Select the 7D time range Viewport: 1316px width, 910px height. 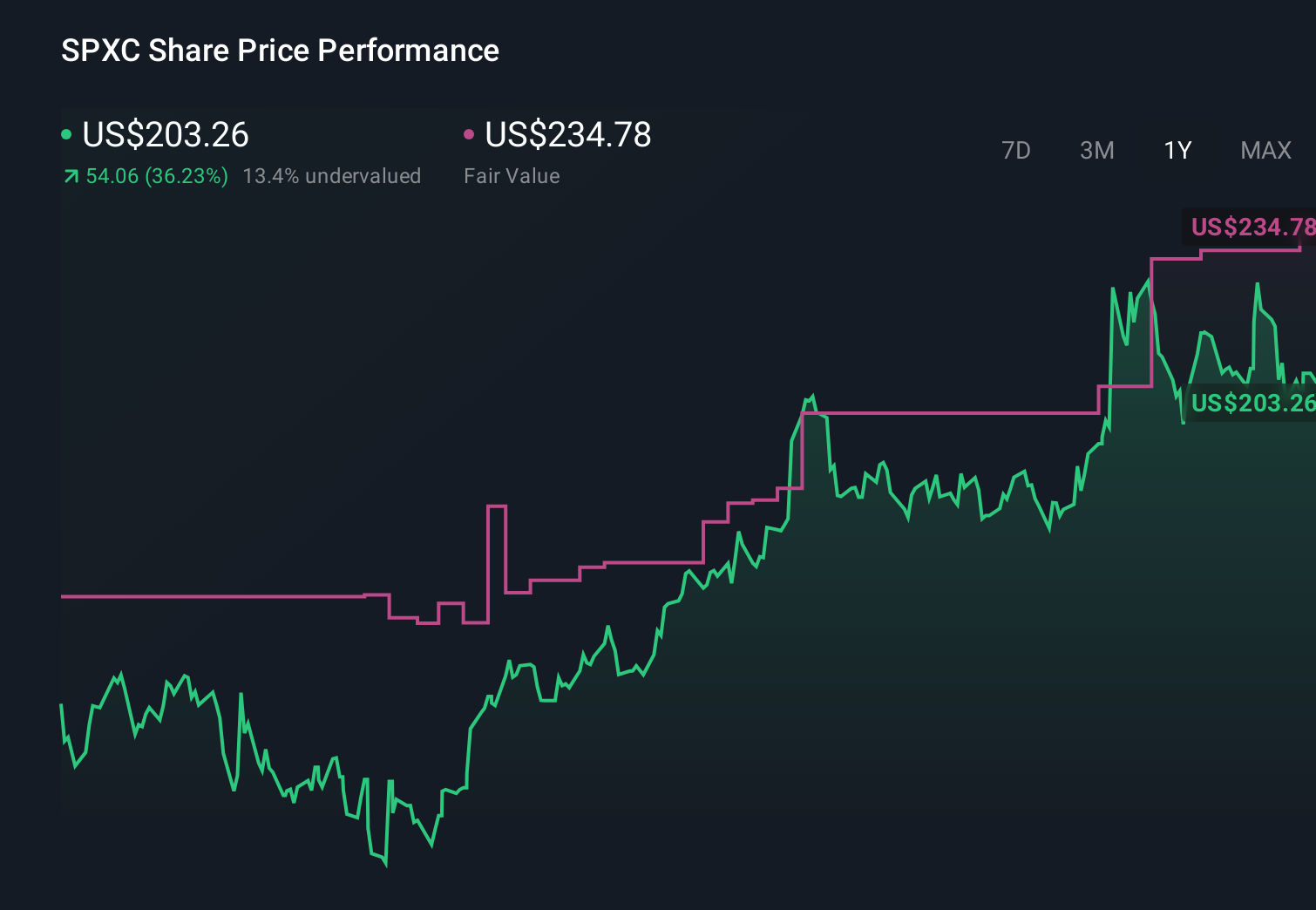point(1017,150)
